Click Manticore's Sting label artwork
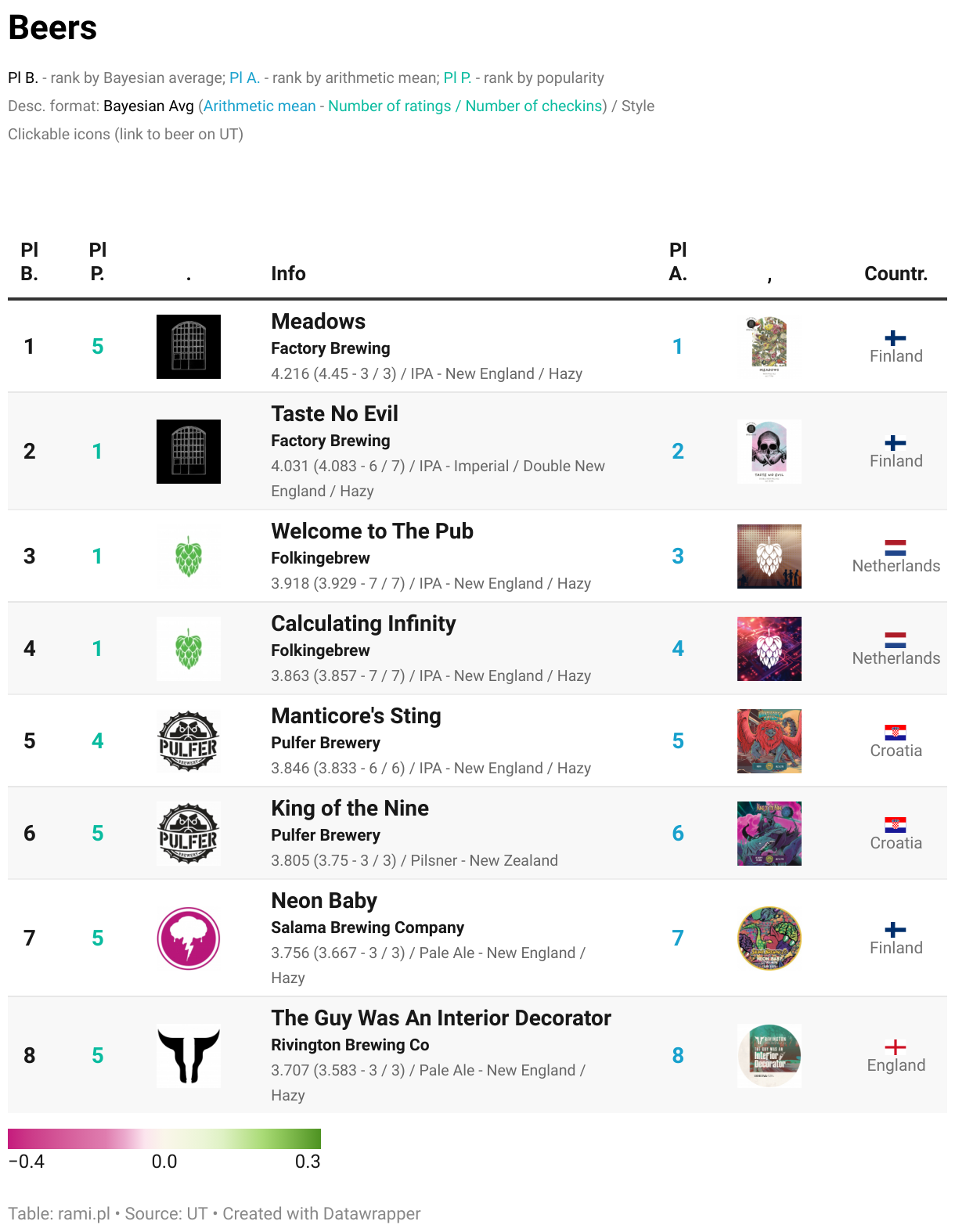 point(769,741)
